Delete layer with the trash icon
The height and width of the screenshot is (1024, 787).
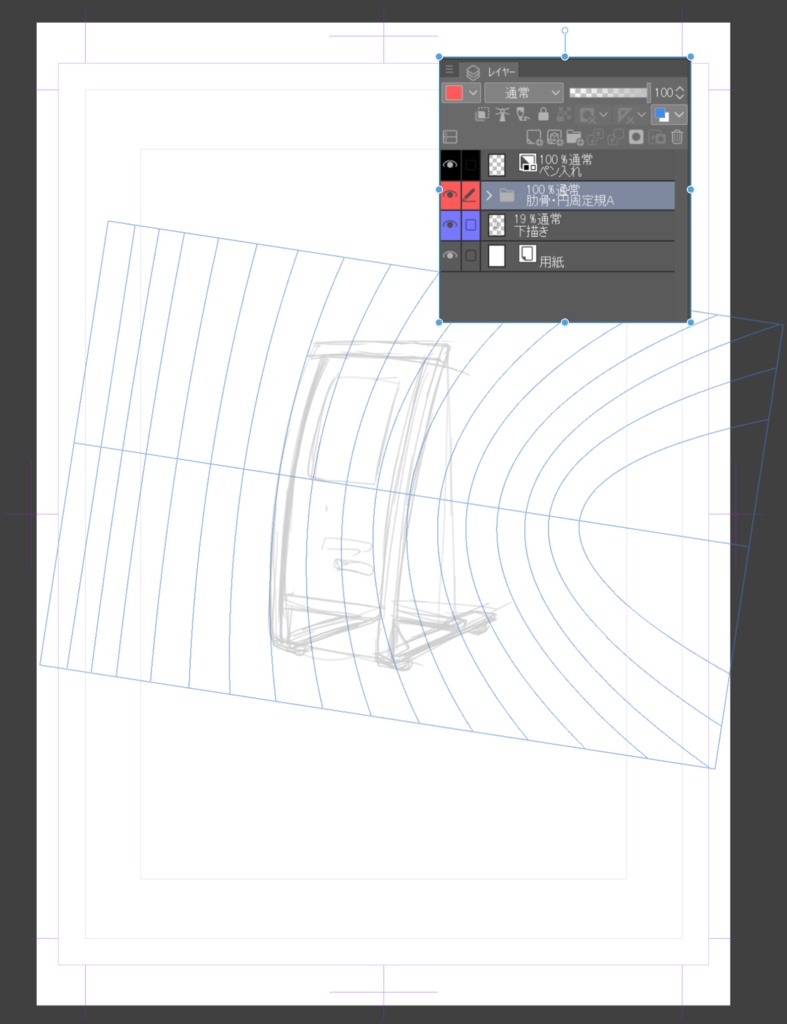tap(677, 136)
